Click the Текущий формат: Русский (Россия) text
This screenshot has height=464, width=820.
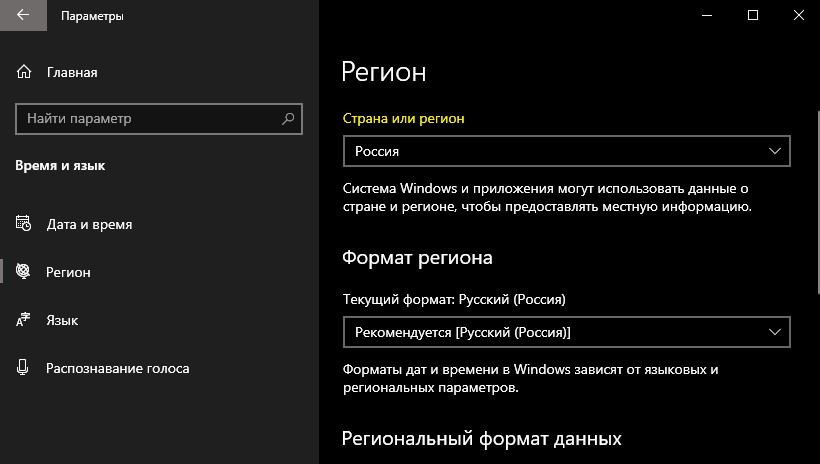click(454, 300)
